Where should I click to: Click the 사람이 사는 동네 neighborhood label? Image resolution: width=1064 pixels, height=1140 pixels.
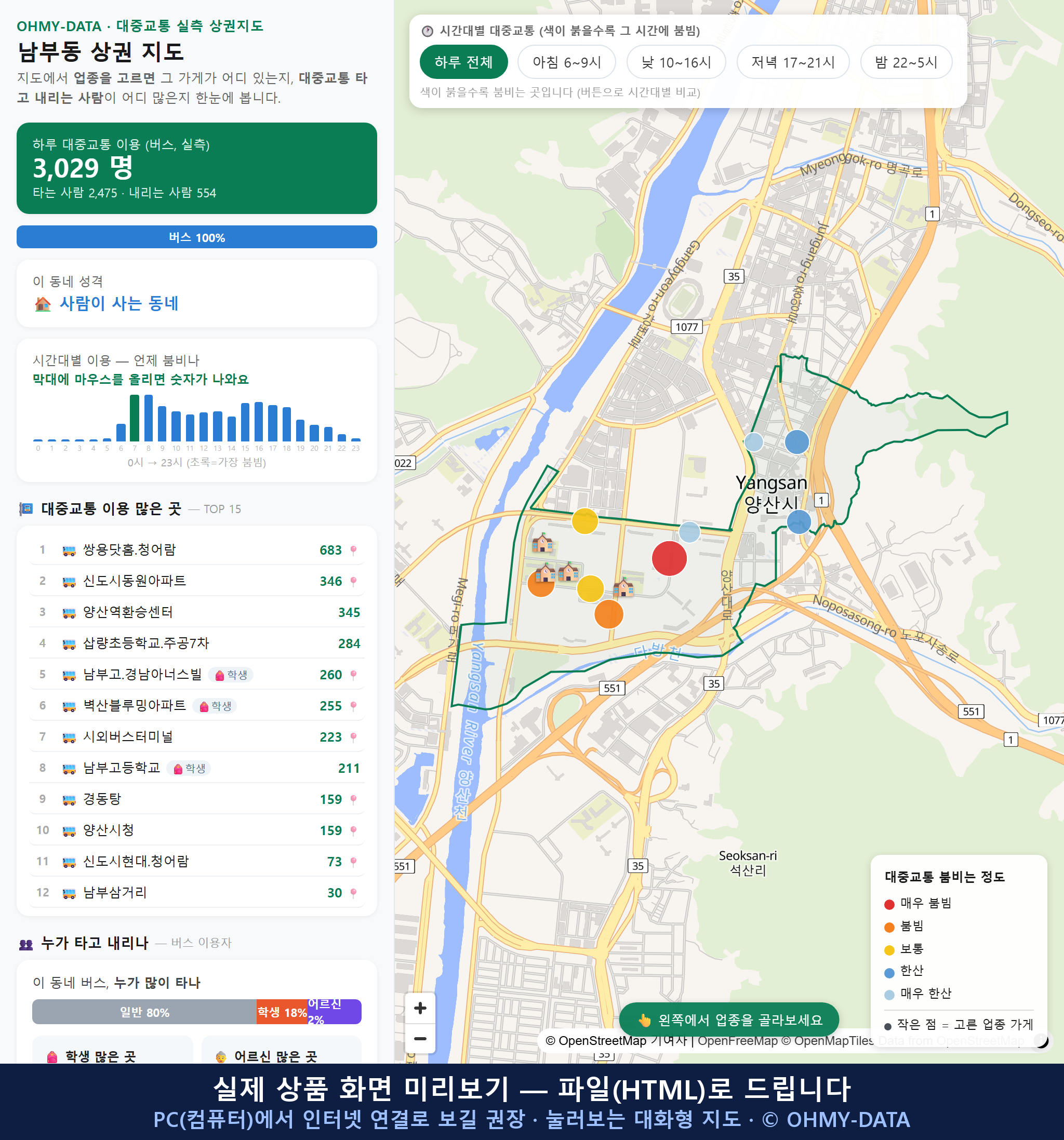click(x=119, y=303)
